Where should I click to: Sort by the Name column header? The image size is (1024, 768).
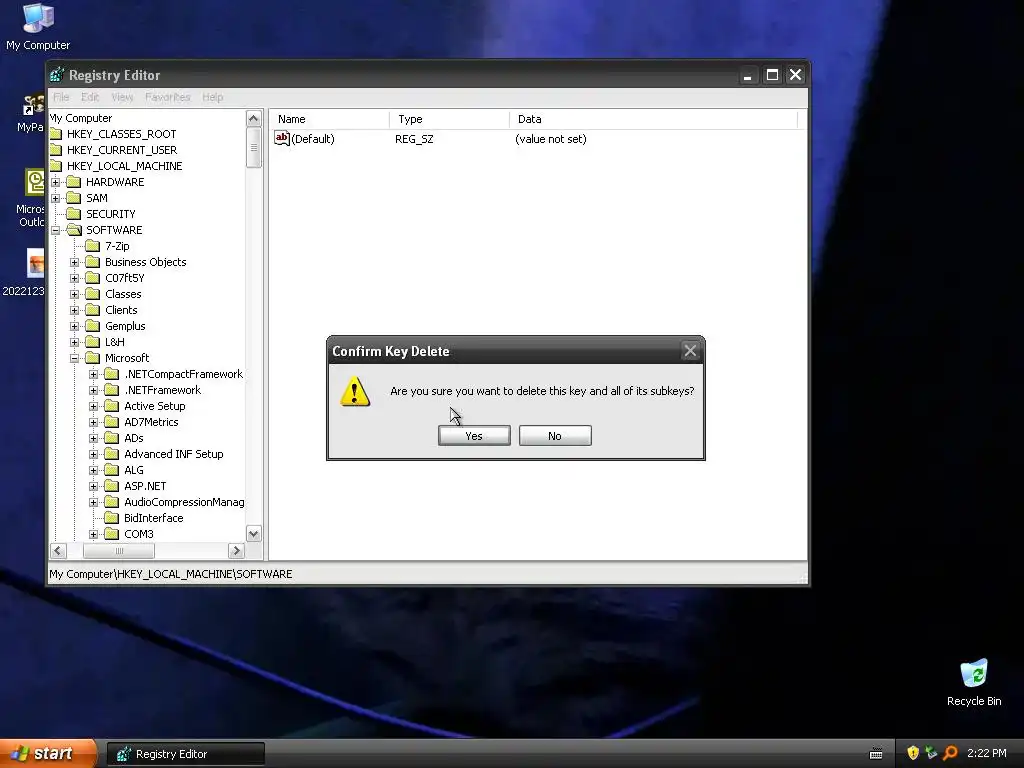[x=330, y=119]
